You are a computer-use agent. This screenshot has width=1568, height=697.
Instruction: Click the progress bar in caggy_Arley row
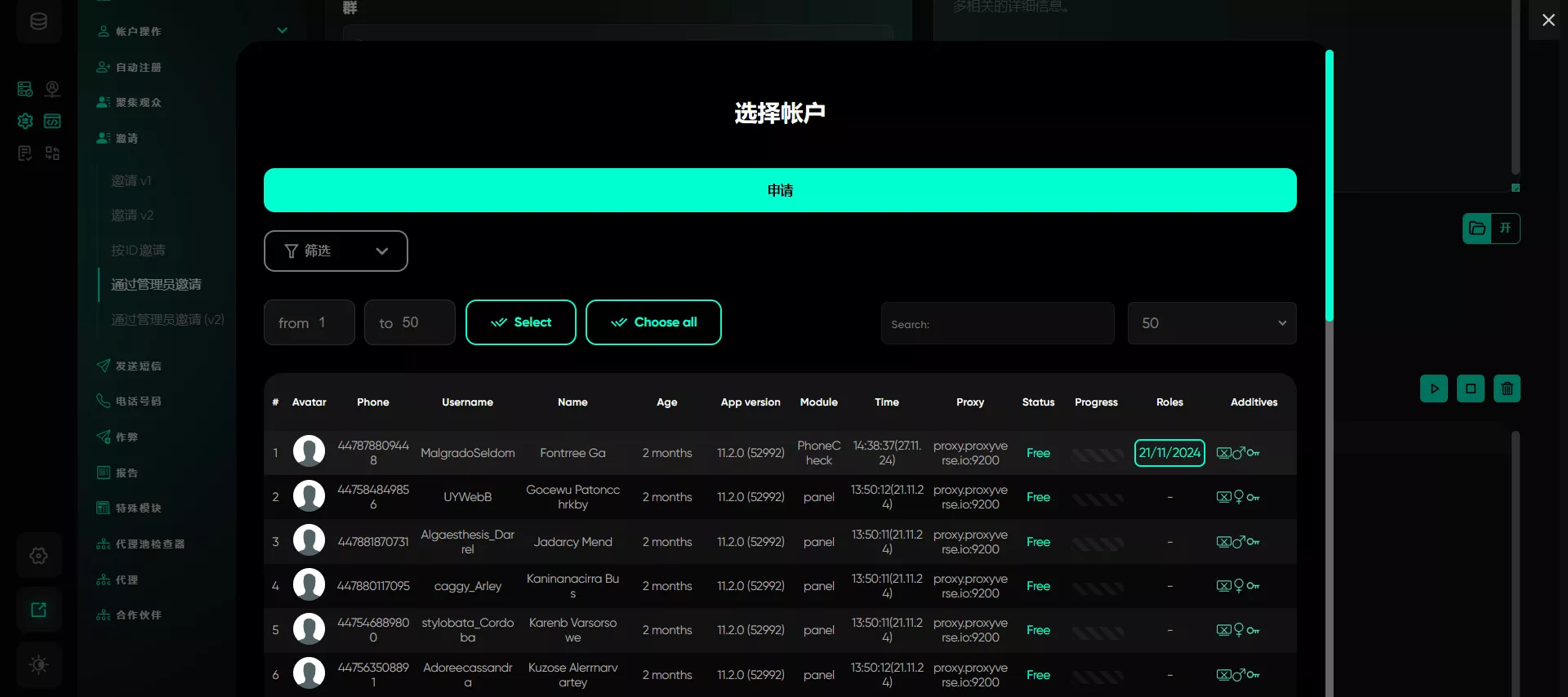pyautogui.click(x=1097, y=587)
